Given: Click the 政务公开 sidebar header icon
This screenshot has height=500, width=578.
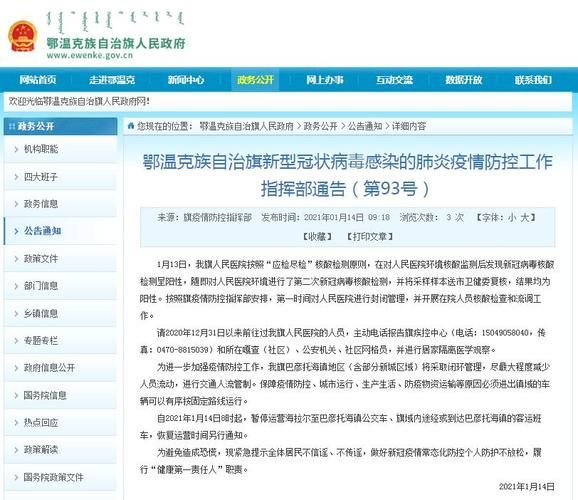Looking at the screenshot, I should point(12,126).
